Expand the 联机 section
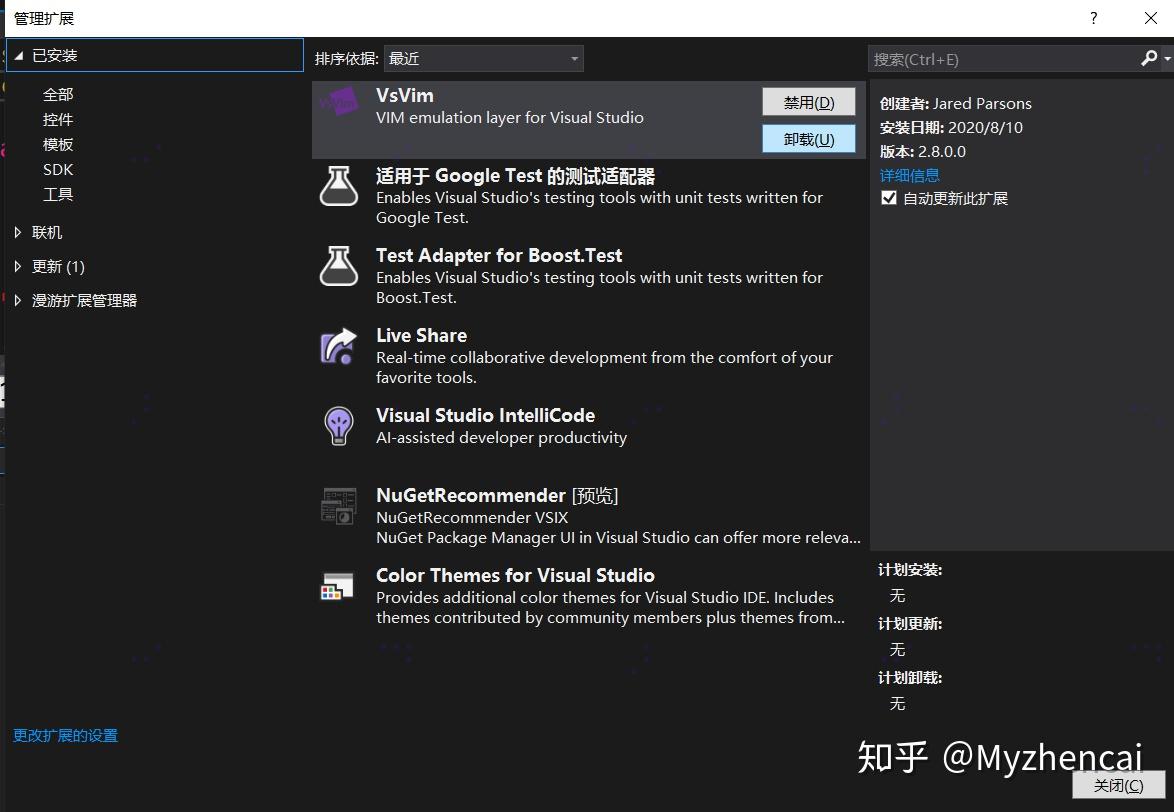1174x812 pixels. [46, 232]
